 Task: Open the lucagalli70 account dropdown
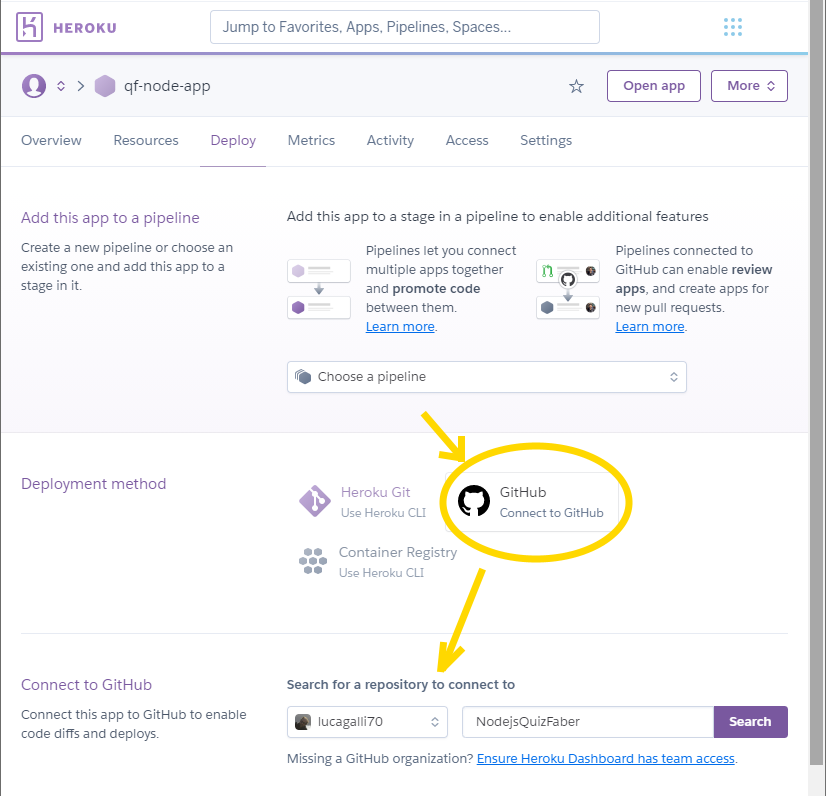point(367,721)
